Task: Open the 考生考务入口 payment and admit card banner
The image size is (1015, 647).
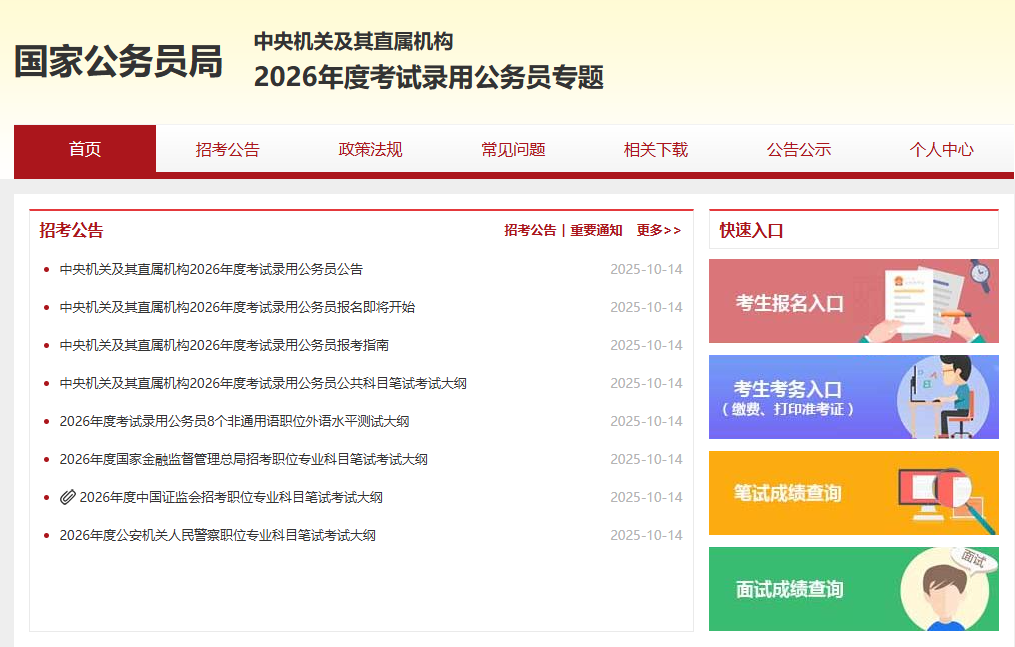Action: (x=853, y=397)
